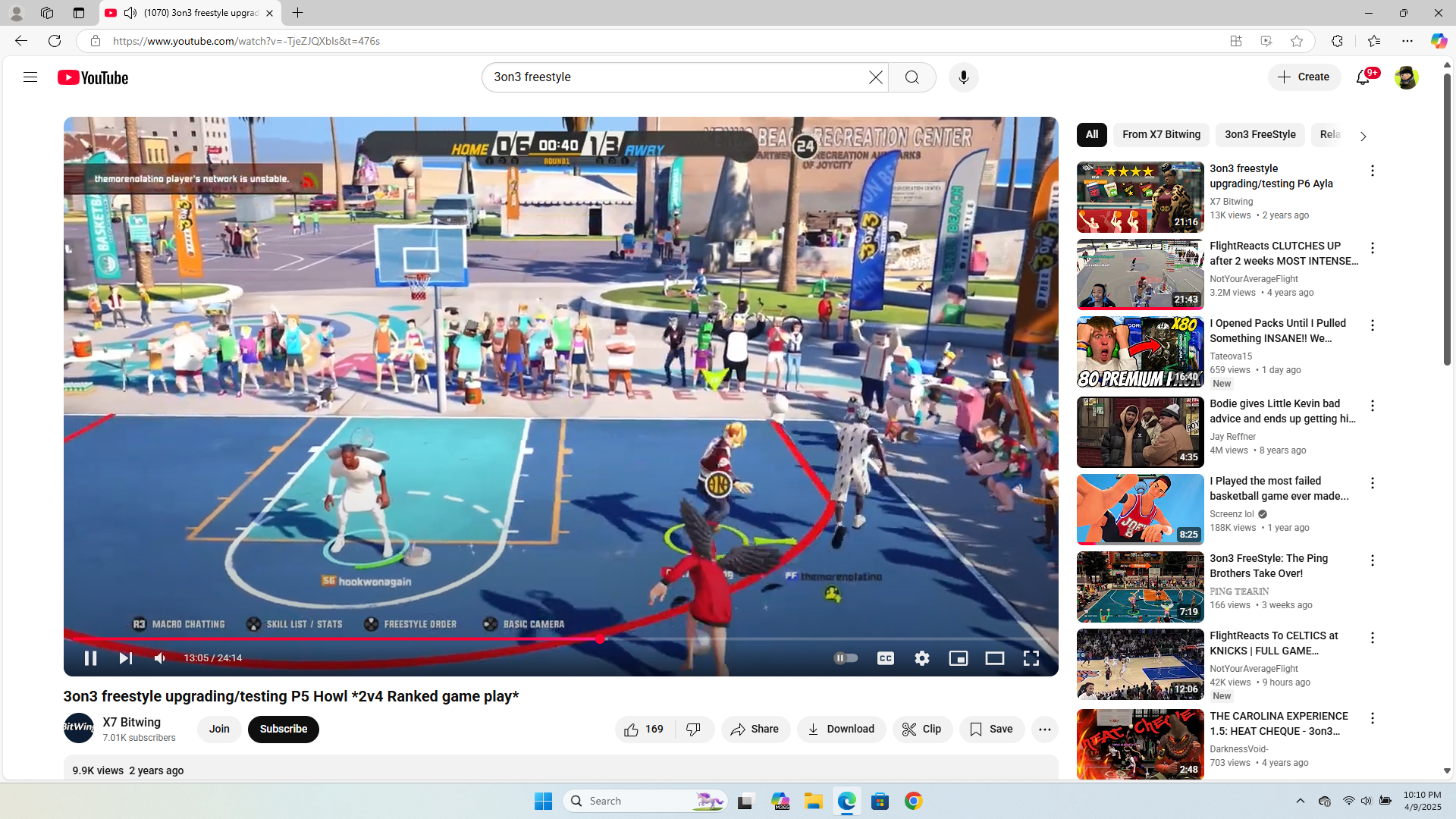Screen dimensions: 1456x819
Task: Click the red video progress bar
Action: [334, 639]
